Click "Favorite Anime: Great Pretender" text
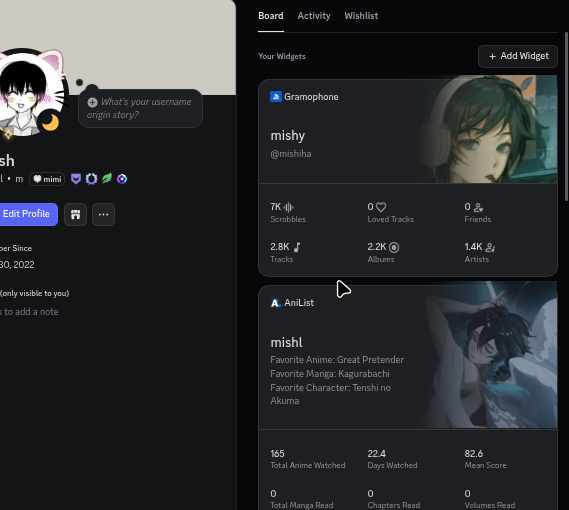This screenshot has width=569, height=510. [337, 360]
